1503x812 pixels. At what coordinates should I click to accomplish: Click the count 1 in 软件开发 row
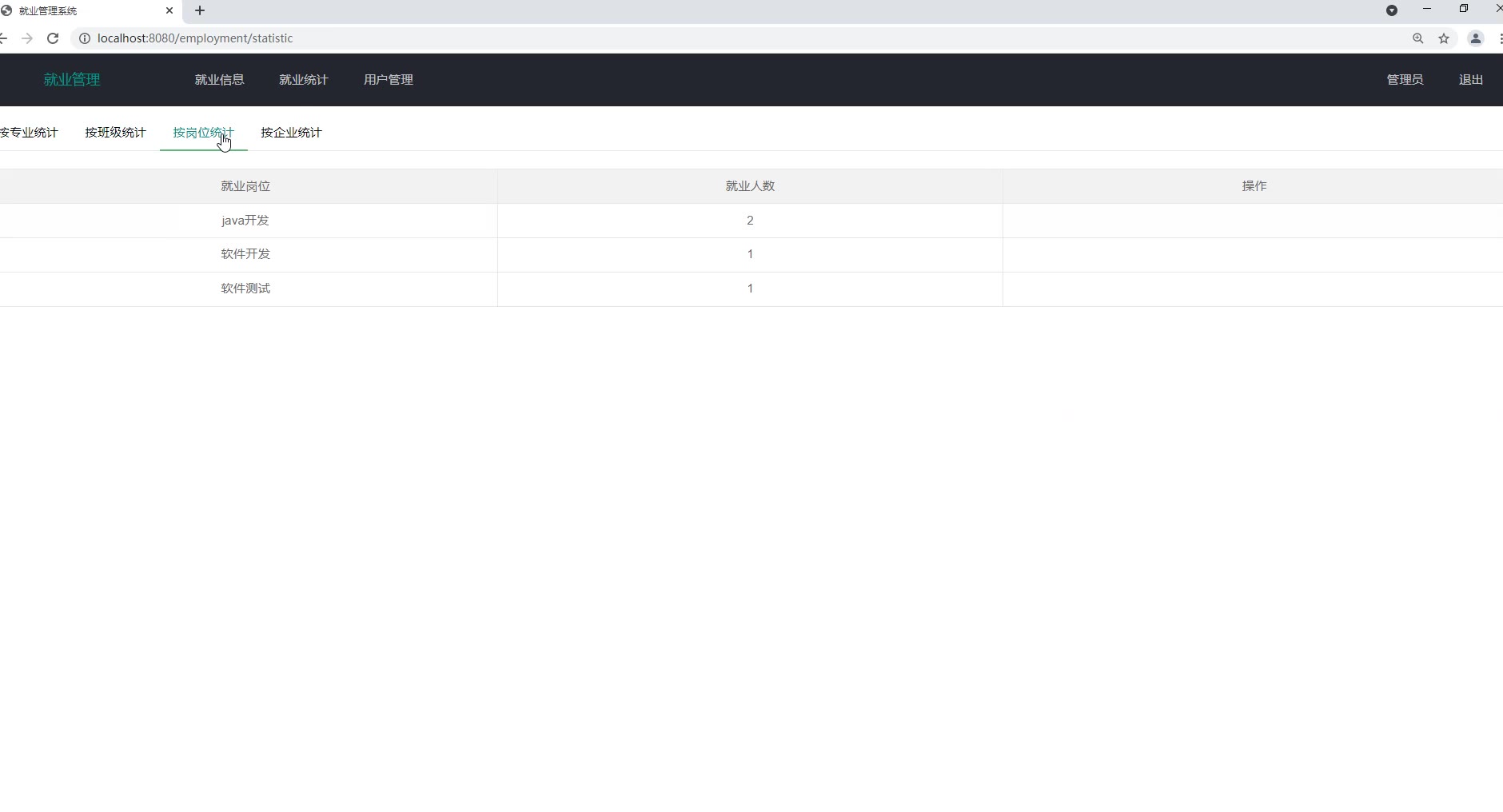750,254
